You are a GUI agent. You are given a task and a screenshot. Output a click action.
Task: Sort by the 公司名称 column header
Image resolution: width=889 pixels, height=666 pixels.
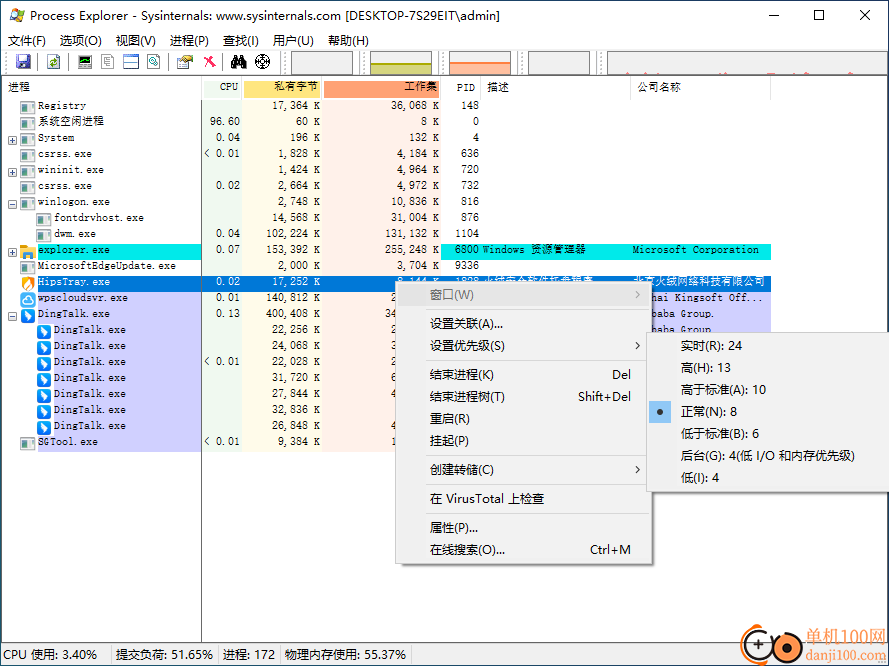point(700,87)
